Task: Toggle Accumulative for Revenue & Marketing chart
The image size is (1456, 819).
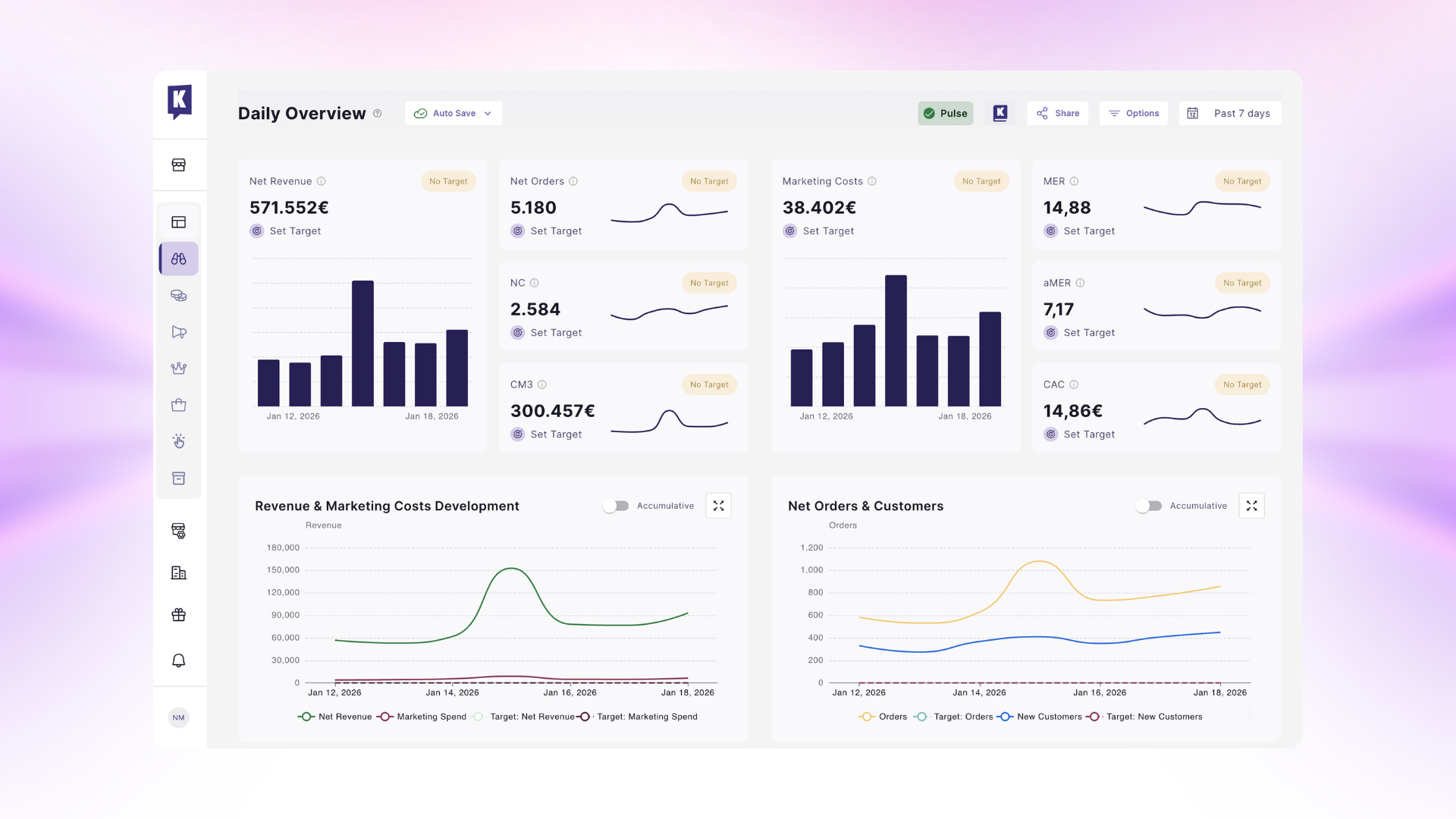Action: click(616, 506)
